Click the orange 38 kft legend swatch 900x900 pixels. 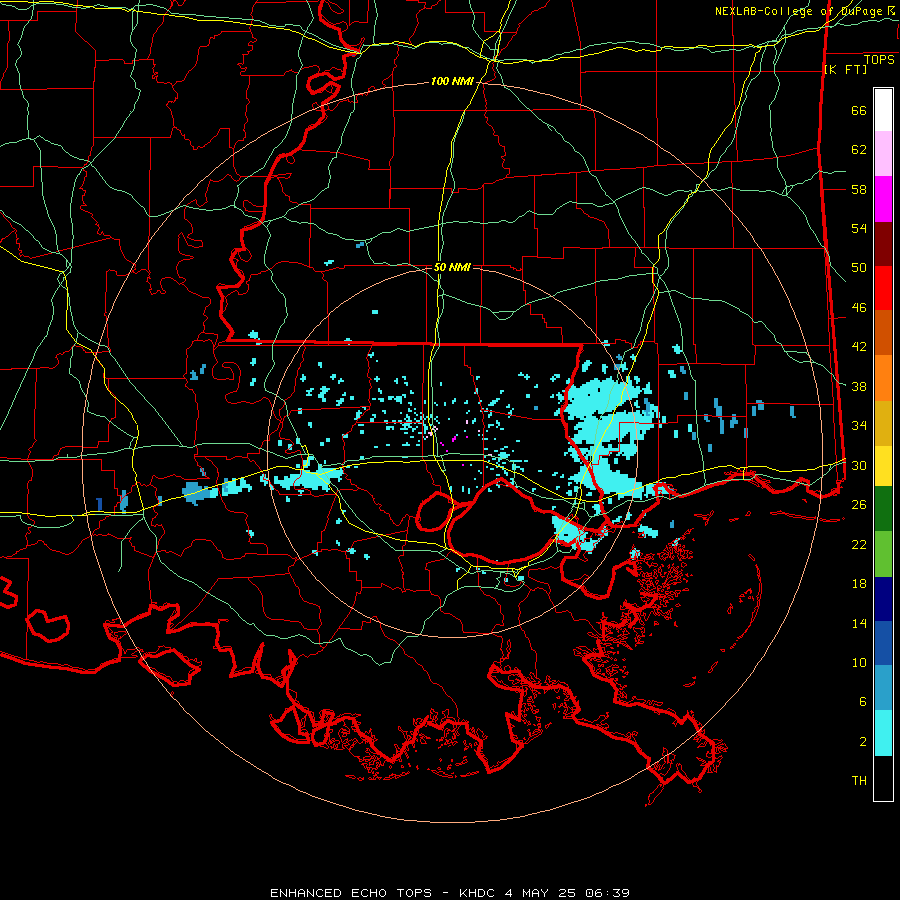click(883, 378)
